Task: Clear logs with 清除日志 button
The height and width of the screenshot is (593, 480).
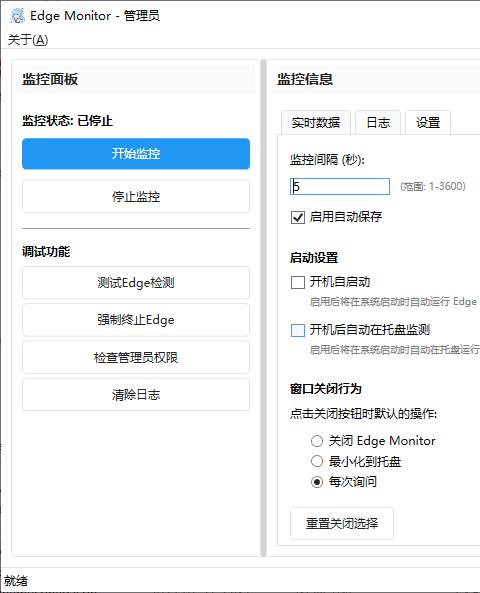Action: (136, 395)
